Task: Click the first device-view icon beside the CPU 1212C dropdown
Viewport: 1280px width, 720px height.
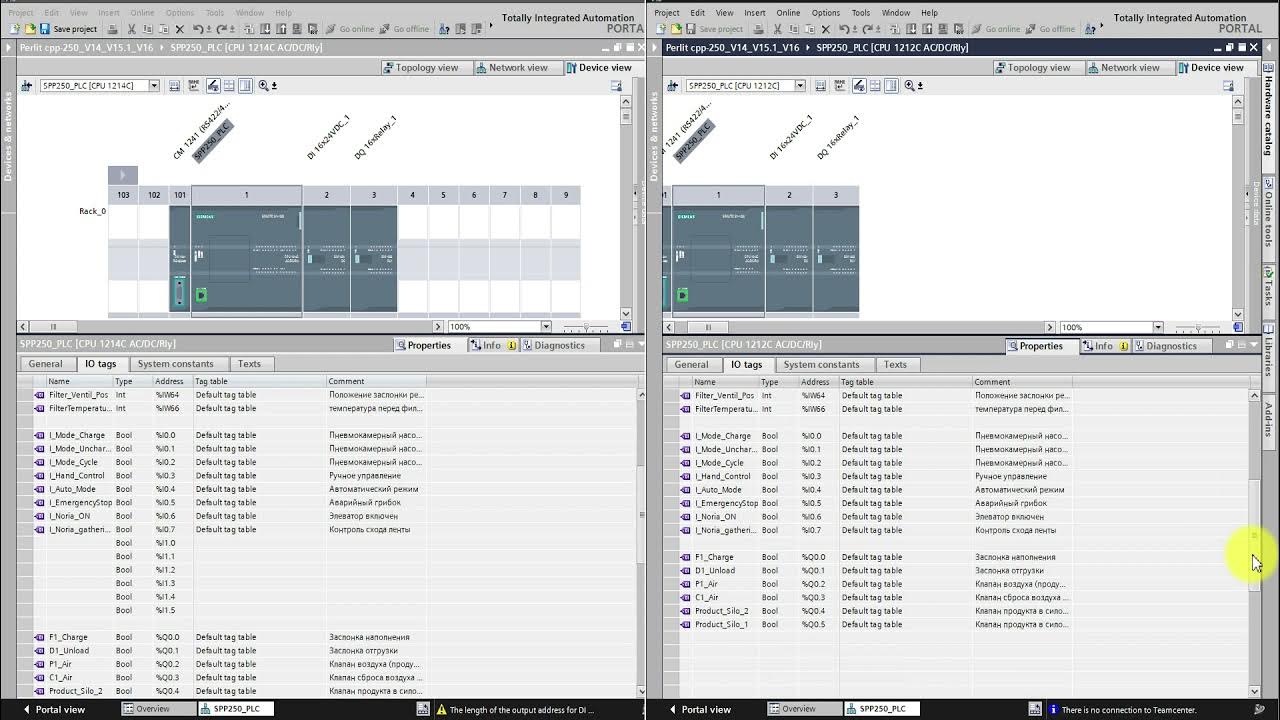Action: tap(820, 86)
